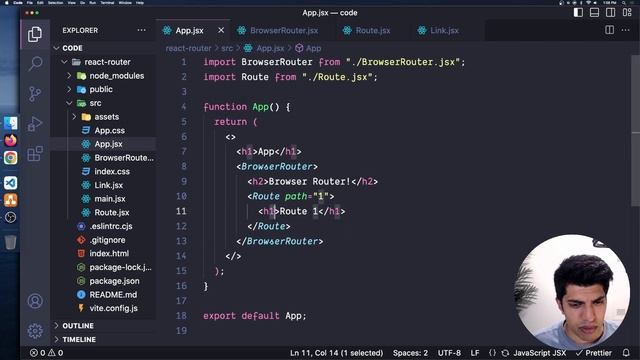Open Firefox from the dock
The width and height of the screenshot is (640, 360).
click(x=11, y=140)
